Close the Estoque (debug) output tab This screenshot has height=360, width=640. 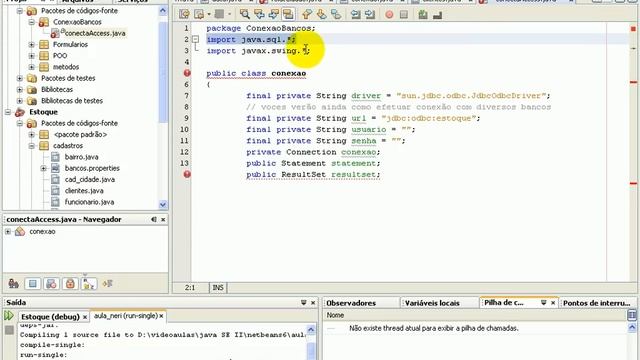[x=85, y=317]
